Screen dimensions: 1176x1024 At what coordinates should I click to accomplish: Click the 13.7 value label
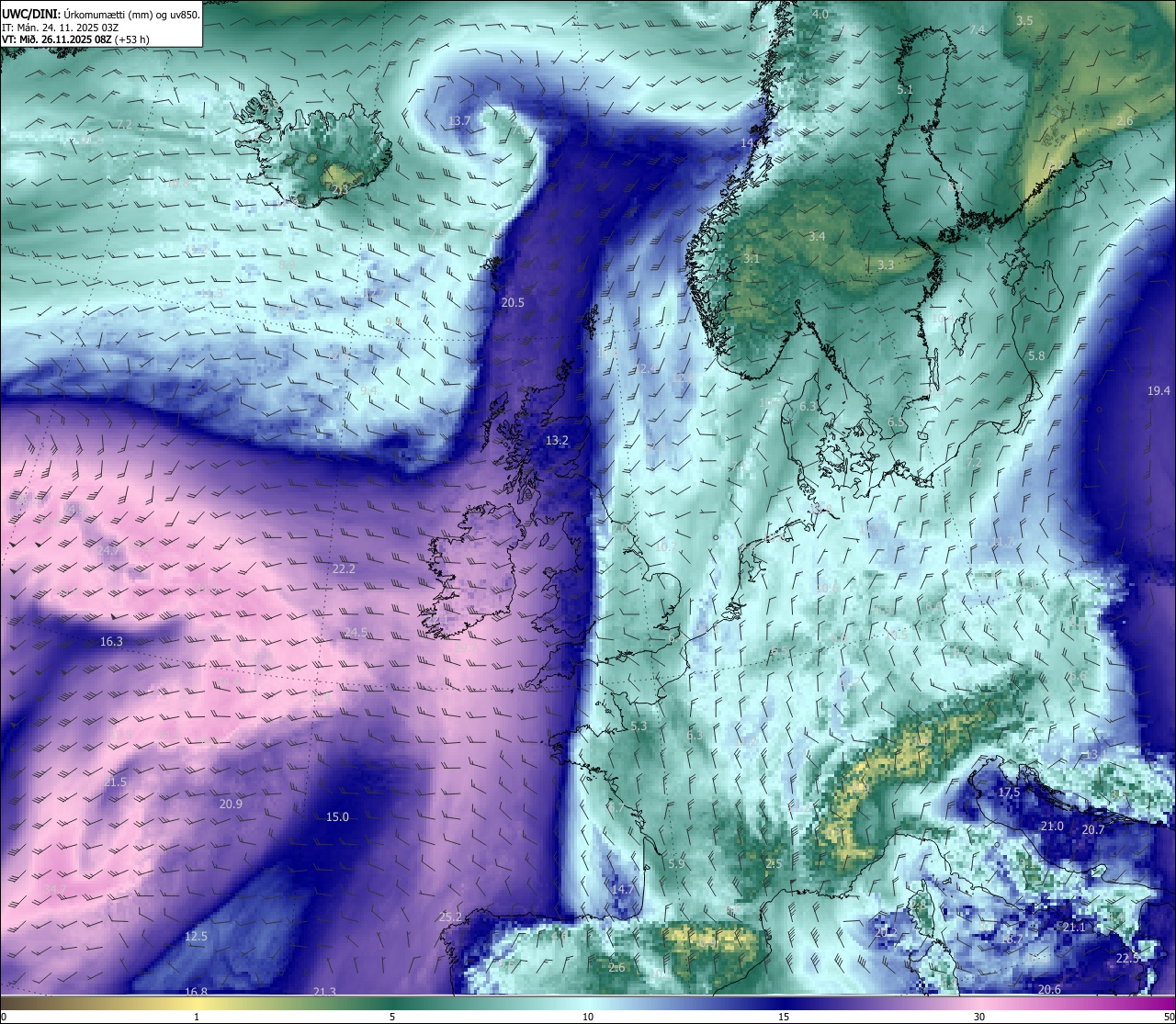[460, 121]
